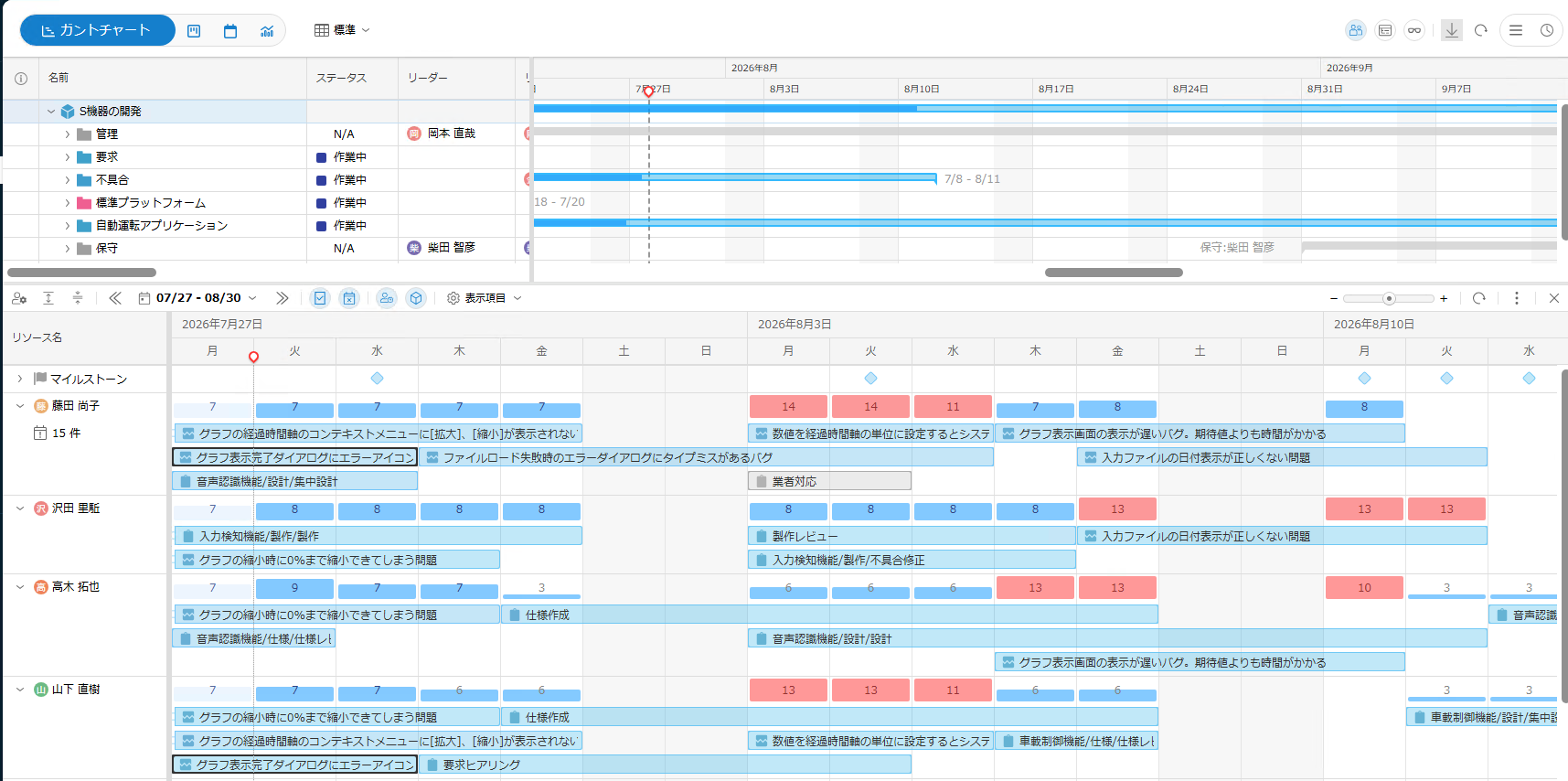Go to previous period with double left arrows
The width and height of the screenshot is (1568, 781).
coord(115,298)
